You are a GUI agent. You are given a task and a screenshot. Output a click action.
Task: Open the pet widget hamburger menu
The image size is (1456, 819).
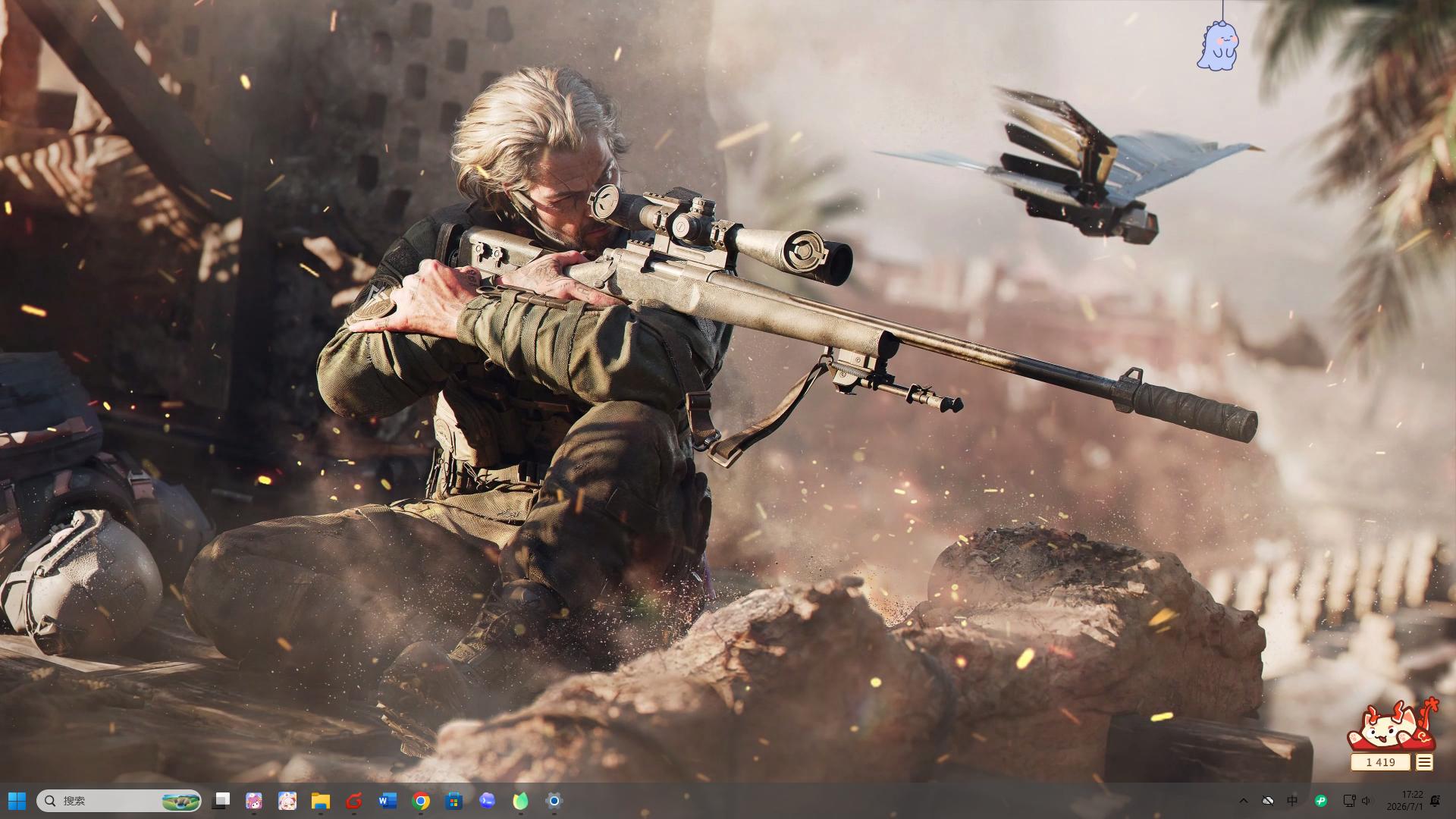(x=1424, y=762)
